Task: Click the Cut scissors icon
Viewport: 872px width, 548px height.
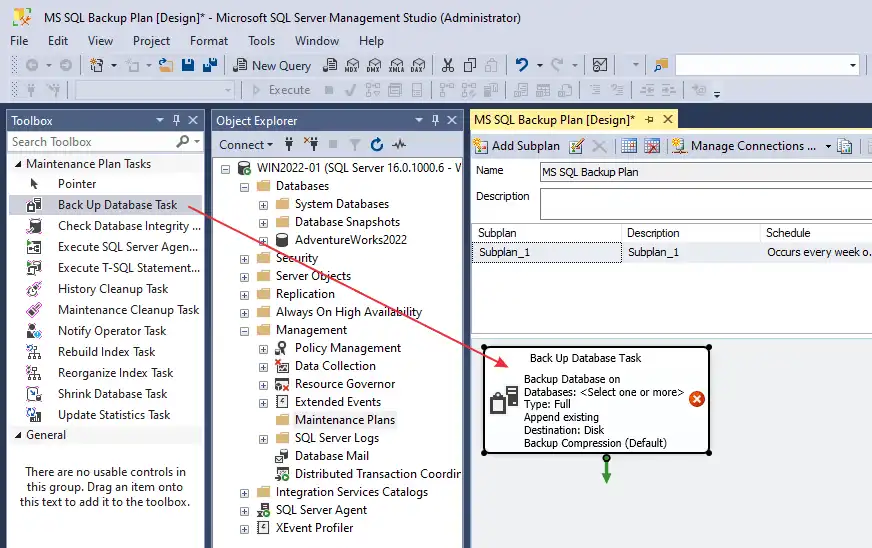Action: [447, 65]
